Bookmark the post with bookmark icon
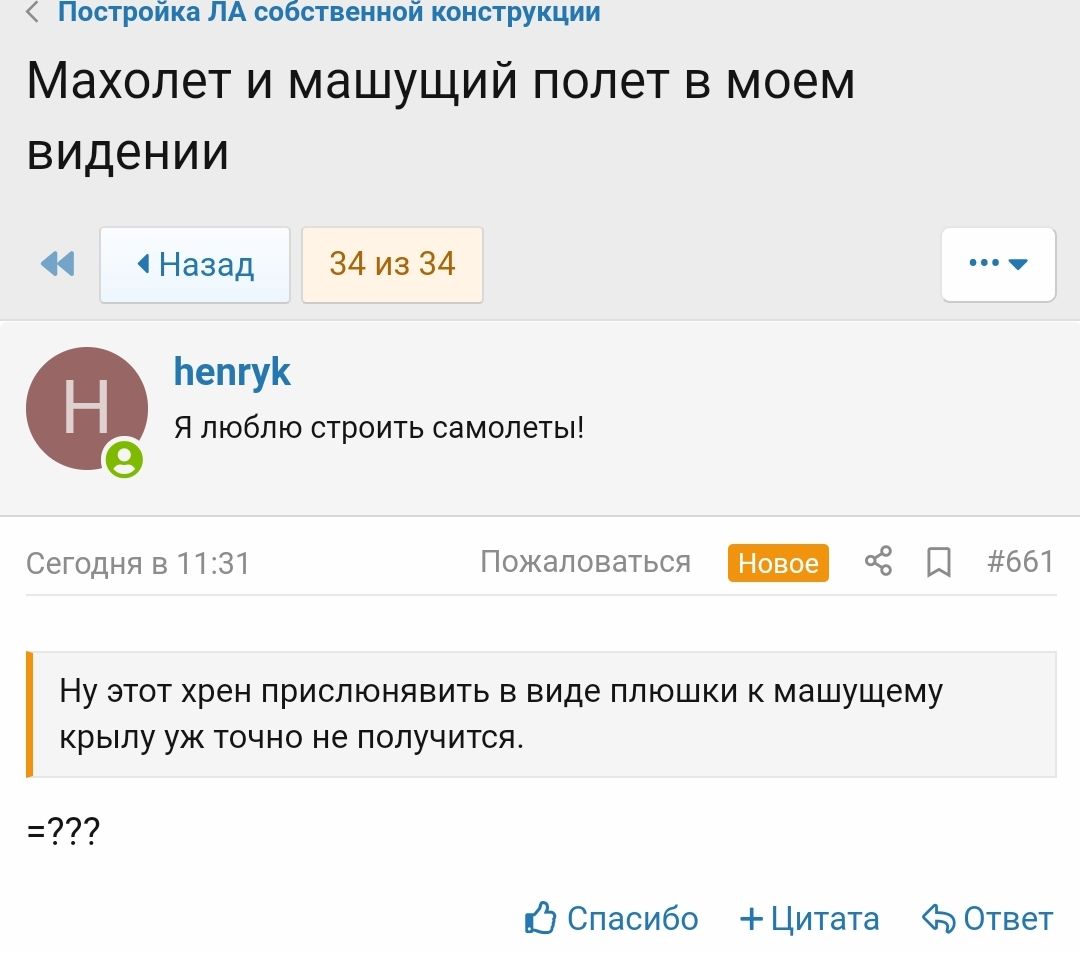The width and height of the screenshot is (1080, 953). pos(938,563)
